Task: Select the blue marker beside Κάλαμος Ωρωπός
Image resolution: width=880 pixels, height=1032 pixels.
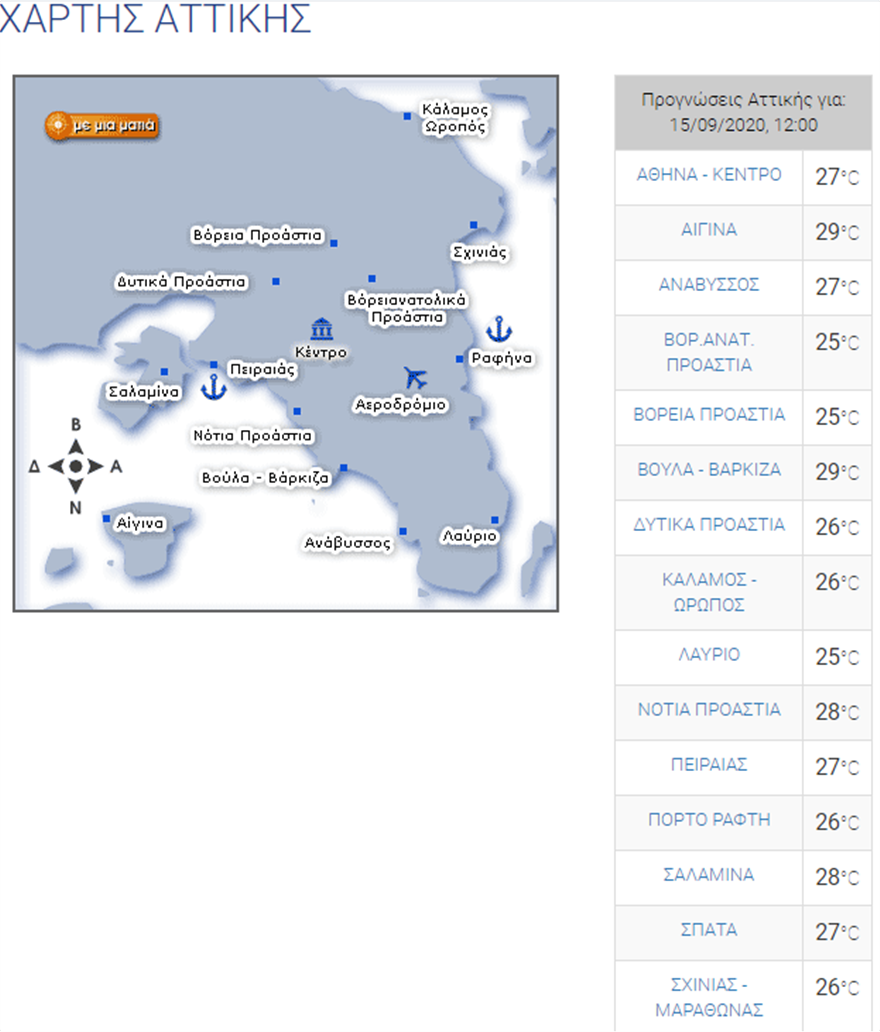Action: (407, 117)
